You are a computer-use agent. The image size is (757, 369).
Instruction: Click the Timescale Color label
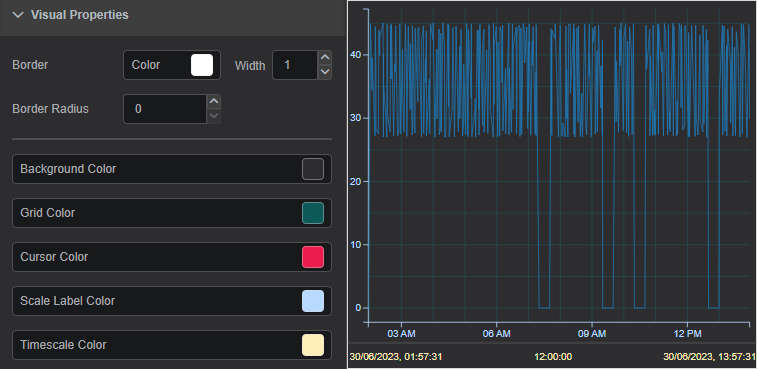click(63, 345)
